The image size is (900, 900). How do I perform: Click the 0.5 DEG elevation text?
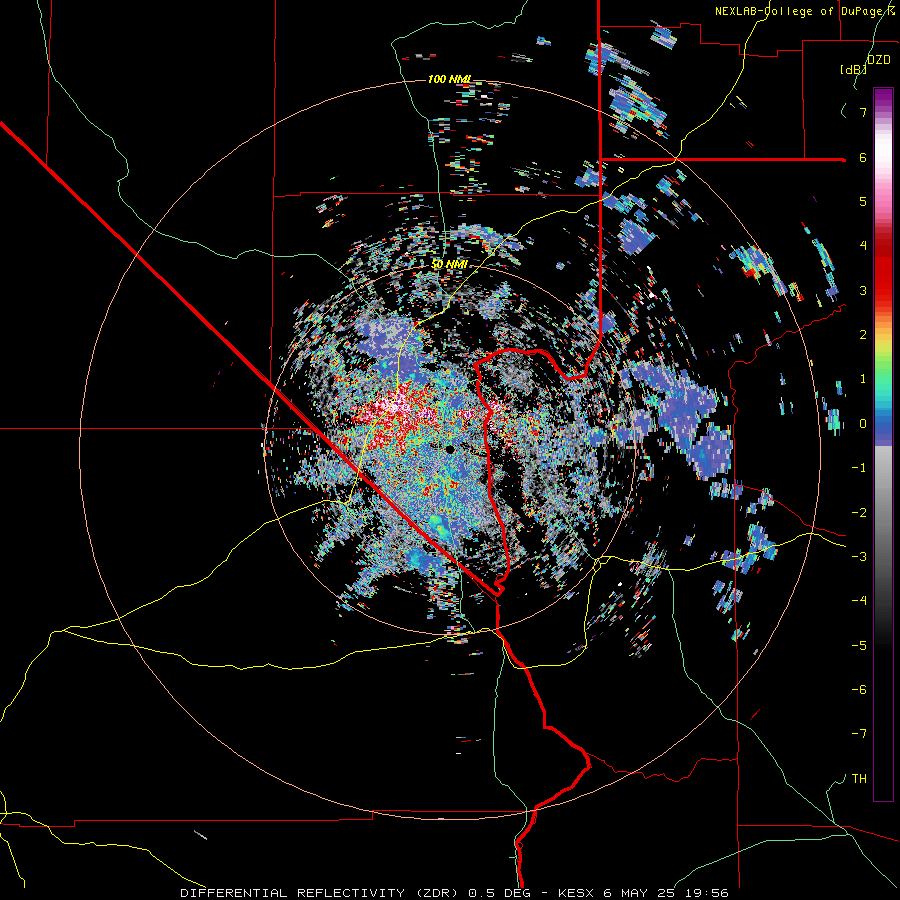coord(499,893)
